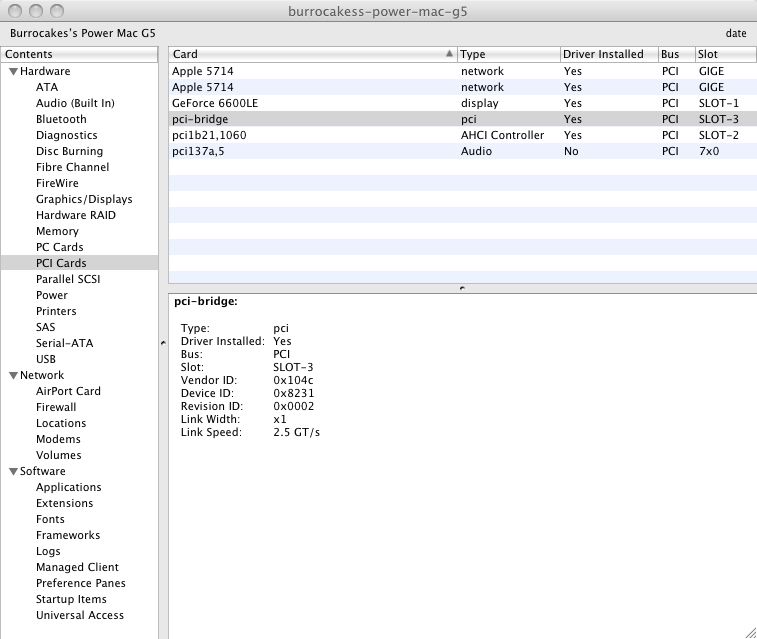Screen dimensions: 757x639
Task: Open Startup Items in sidebar
Action: (x=73, y=599)
